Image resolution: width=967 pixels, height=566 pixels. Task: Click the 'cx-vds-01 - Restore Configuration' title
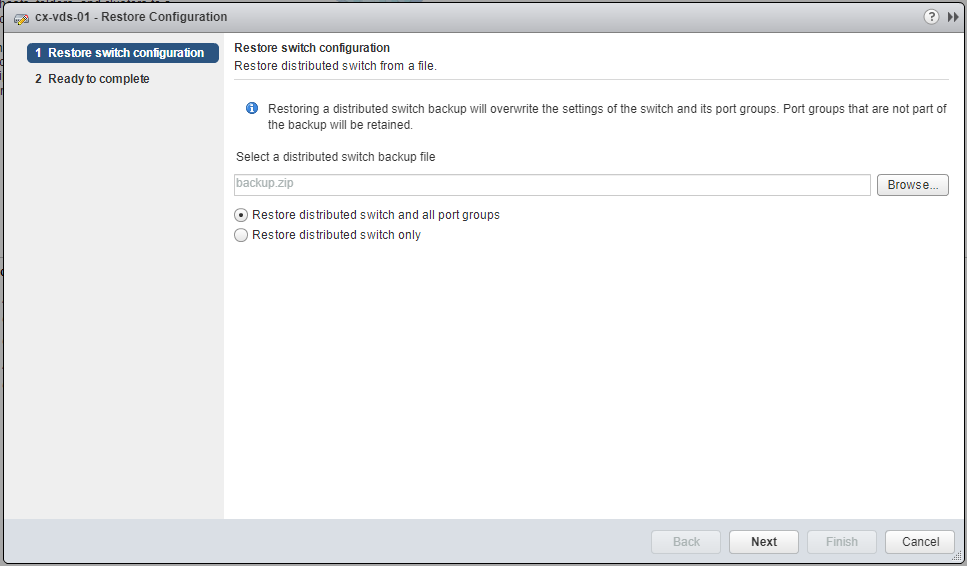131,17
